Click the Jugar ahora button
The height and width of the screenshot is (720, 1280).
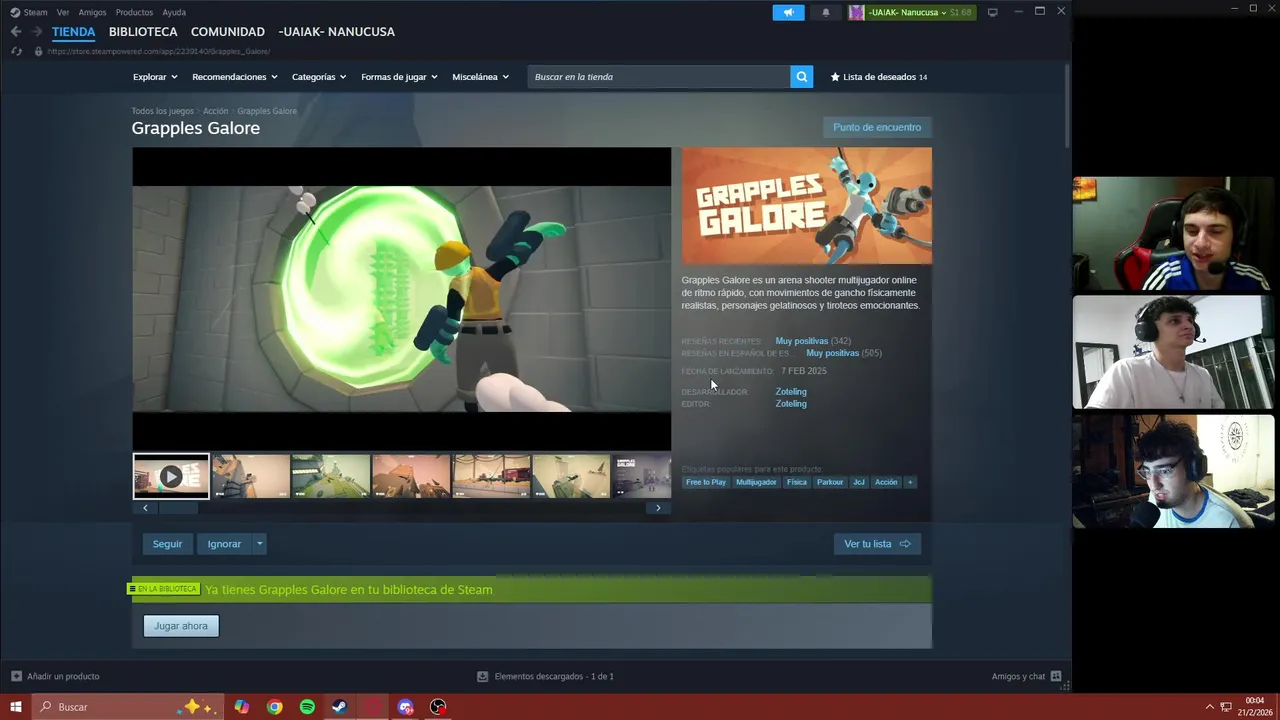(x=181, y=626)
